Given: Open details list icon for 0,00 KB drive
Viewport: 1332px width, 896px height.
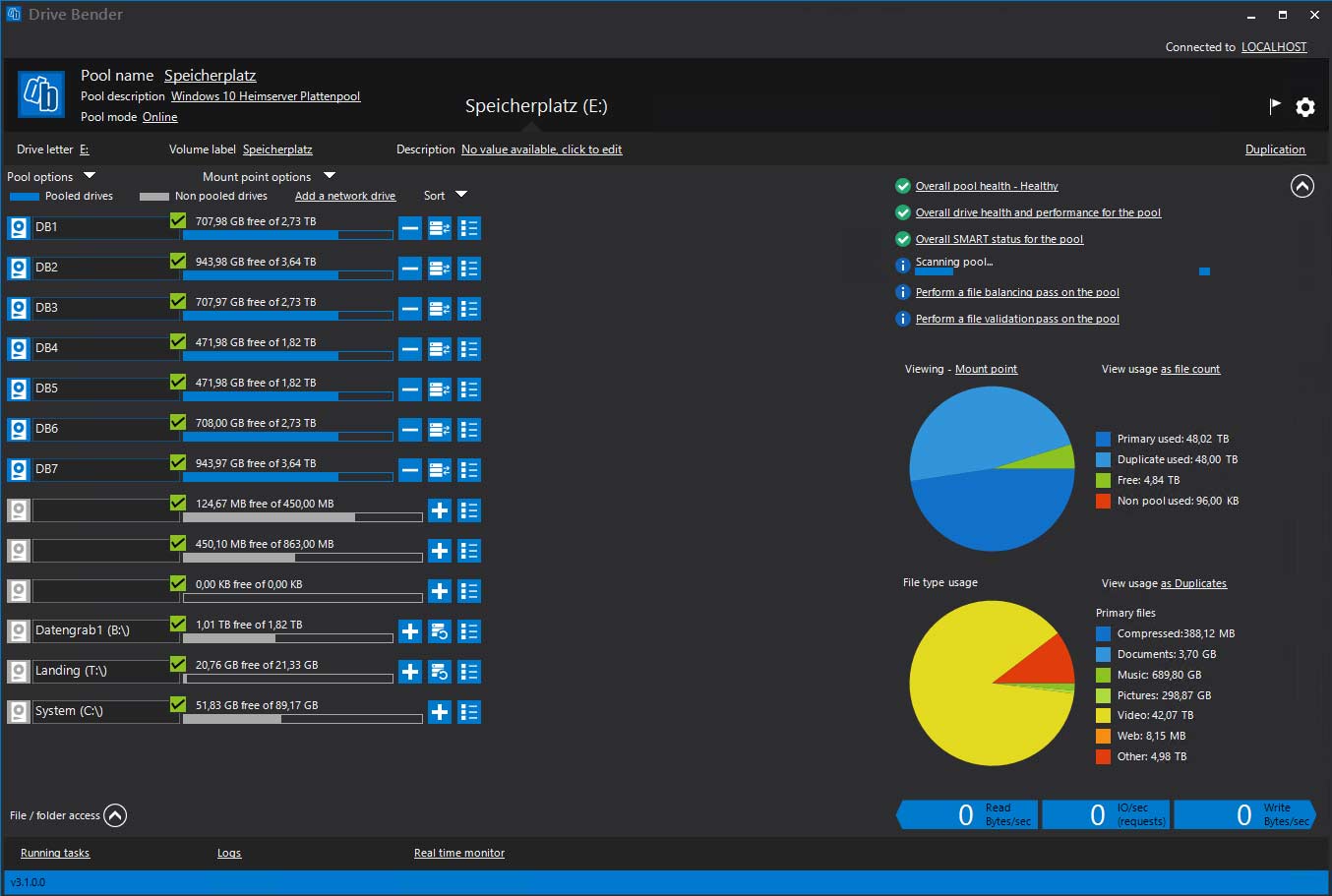Looking at the screenshot, I should coord(469,591).
